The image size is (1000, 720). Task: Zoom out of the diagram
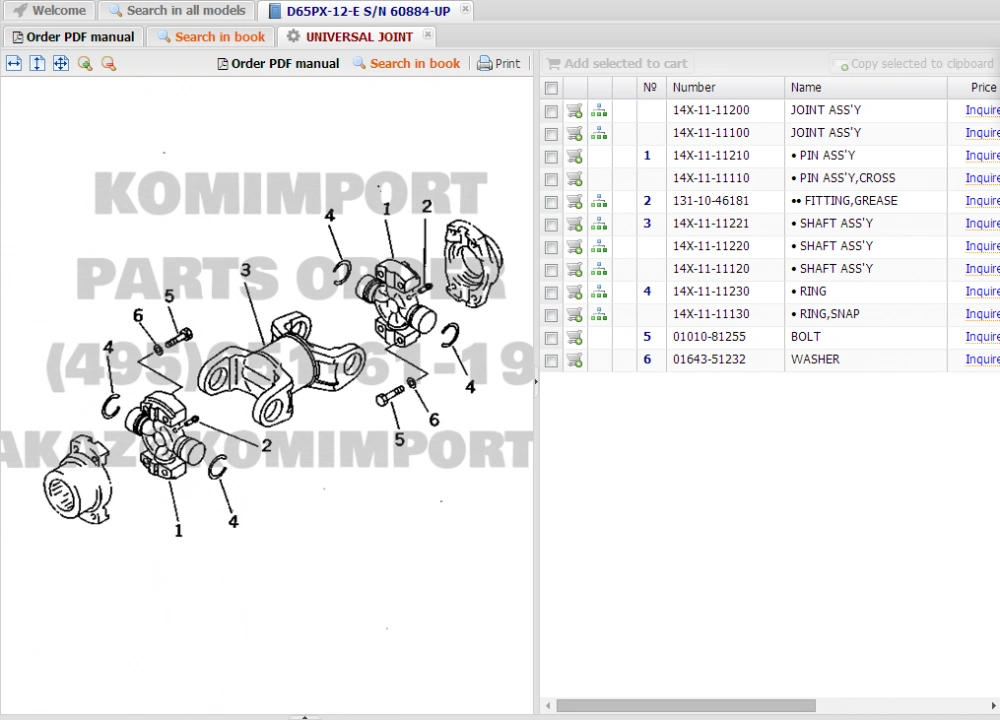[x=108, y=63]
